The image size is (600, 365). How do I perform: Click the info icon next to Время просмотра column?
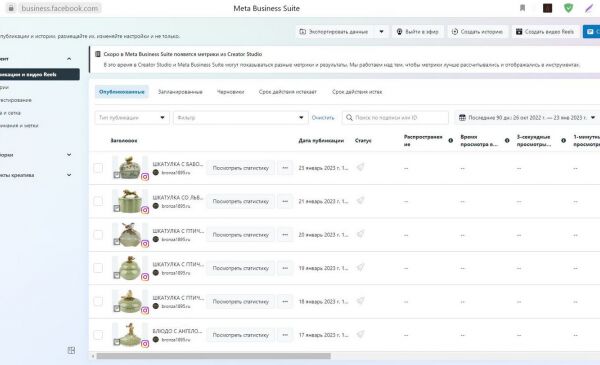click(507, 140)
